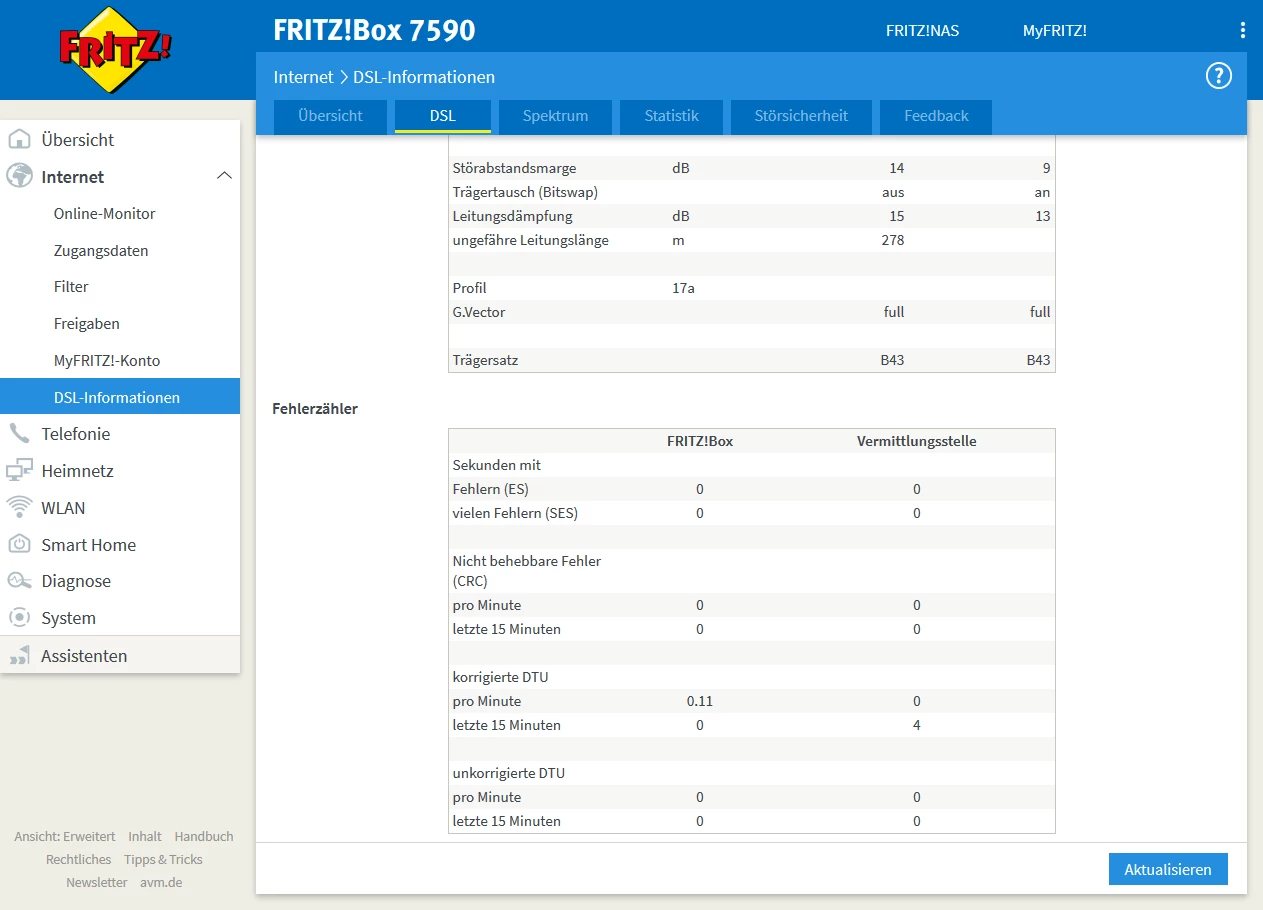The height and width of the screenshot is (910, 1263).
Task: Open the three-dot options menu
Action: pos(1243,31)
